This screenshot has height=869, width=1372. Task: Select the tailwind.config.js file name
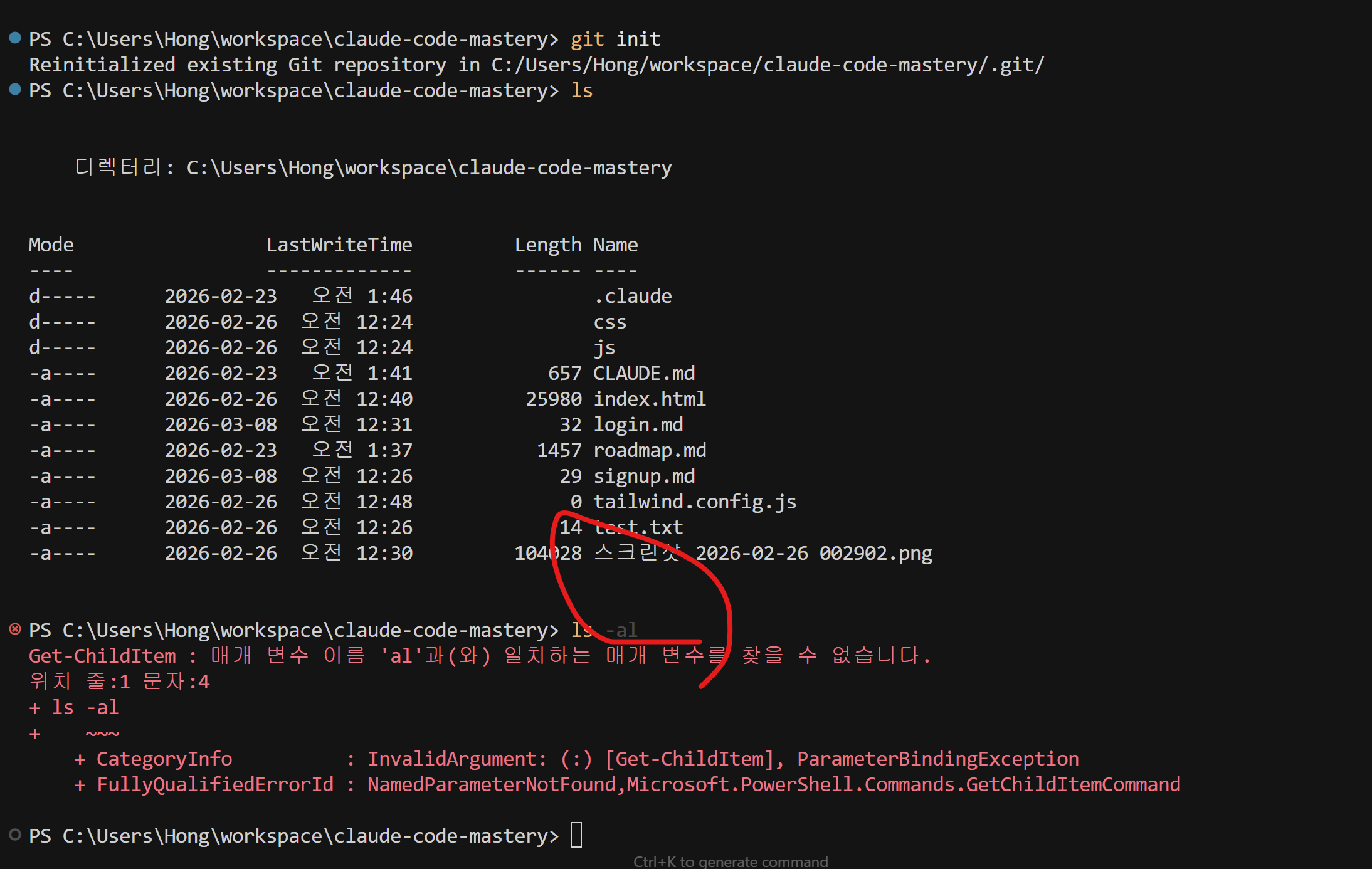(694, 502)
